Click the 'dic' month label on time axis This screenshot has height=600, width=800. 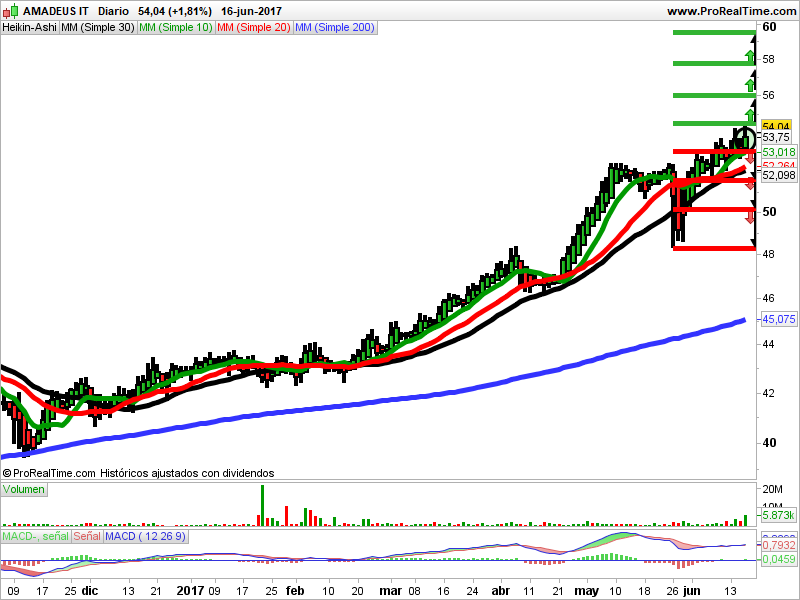click(90, 591)
